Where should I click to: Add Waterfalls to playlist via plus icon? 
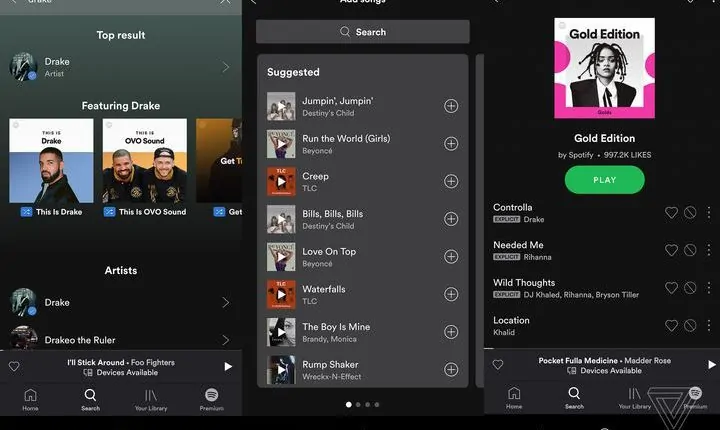pos(450,294)
